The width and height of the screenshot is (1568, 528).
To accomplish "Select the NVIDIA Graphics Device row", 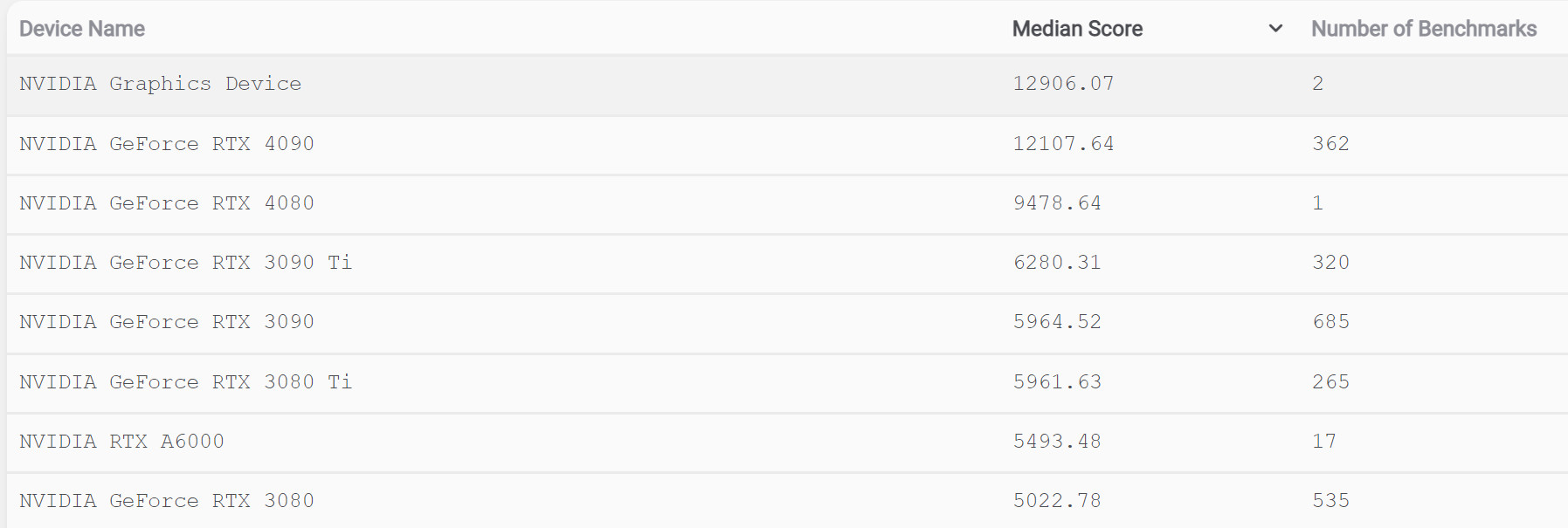I will click(x=787, y=85).
